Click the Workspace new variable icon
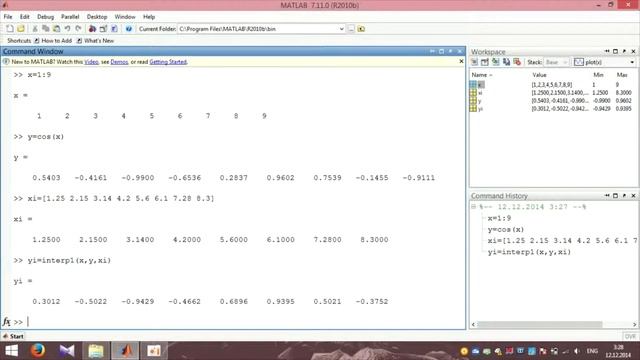Image resolution: width=640 pixels, height=360 pixels. point(474,62)
